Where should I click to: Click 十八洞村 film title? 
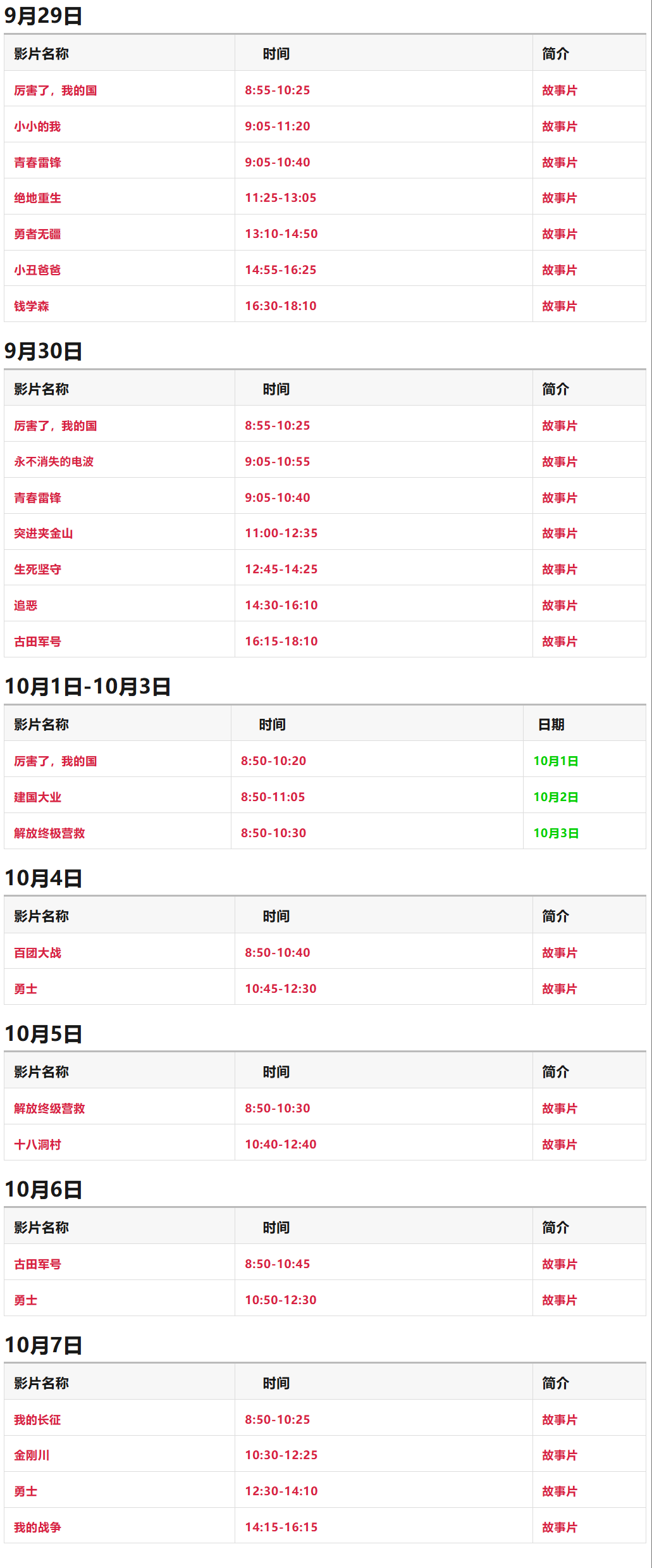[x=37, y=1145]
